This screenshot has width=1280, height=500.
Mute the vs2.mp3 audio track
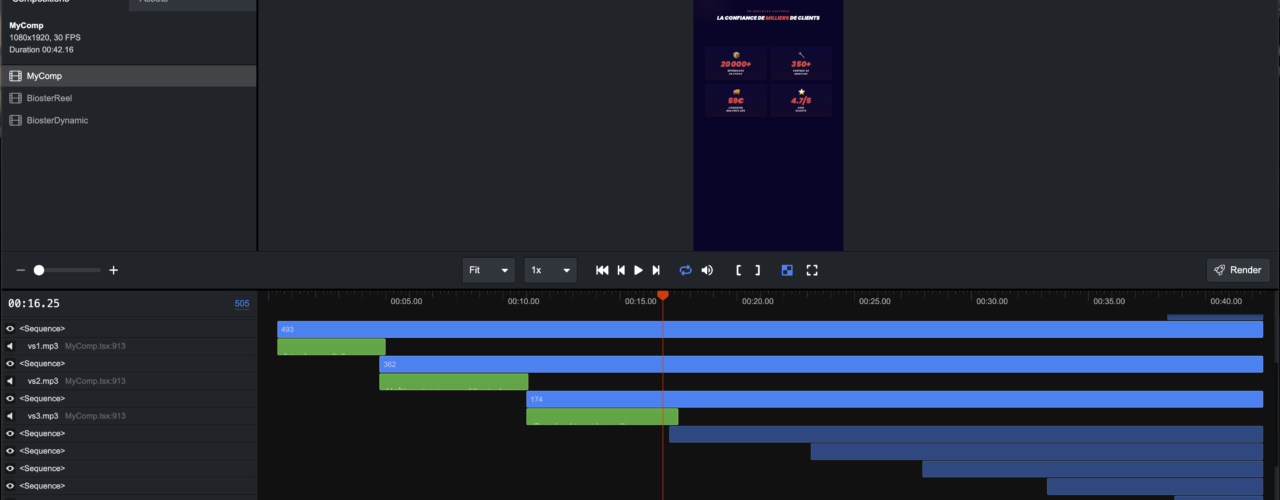[x=10, y=381]
